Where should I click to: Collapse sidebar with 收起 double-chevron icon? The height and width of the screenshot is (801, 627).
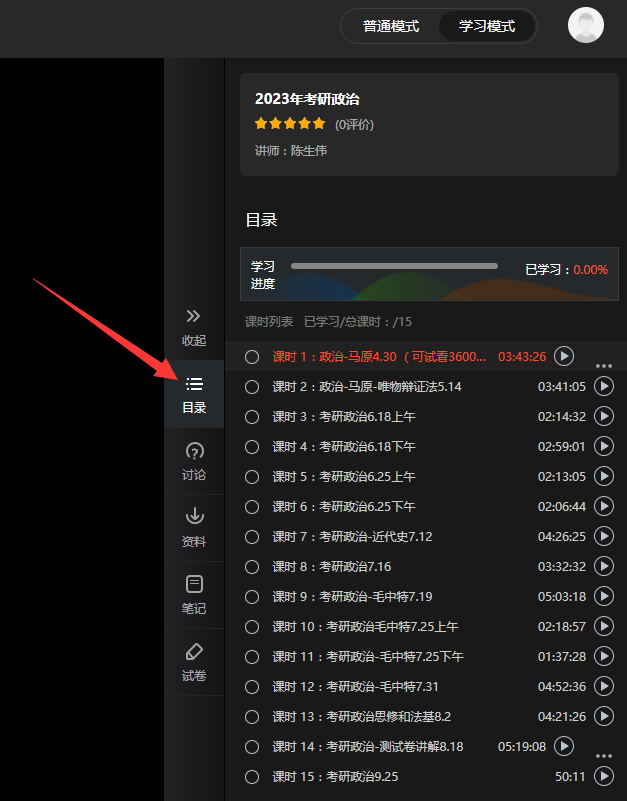tap(194, 327)
